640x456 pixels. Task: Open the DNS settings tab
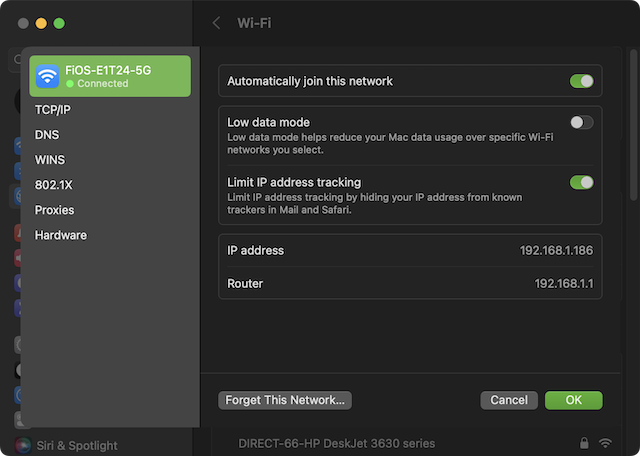(x=47, y=134)
